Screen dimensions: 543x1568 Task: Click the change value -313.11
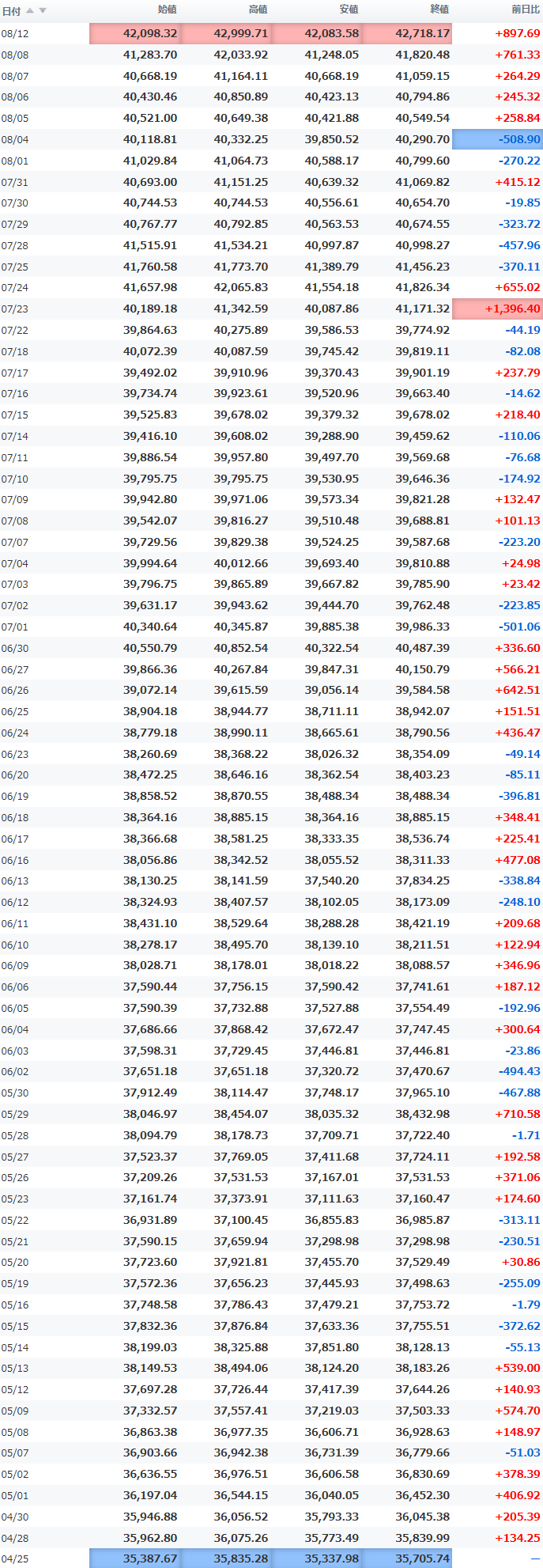click(x=519, y=1220)
